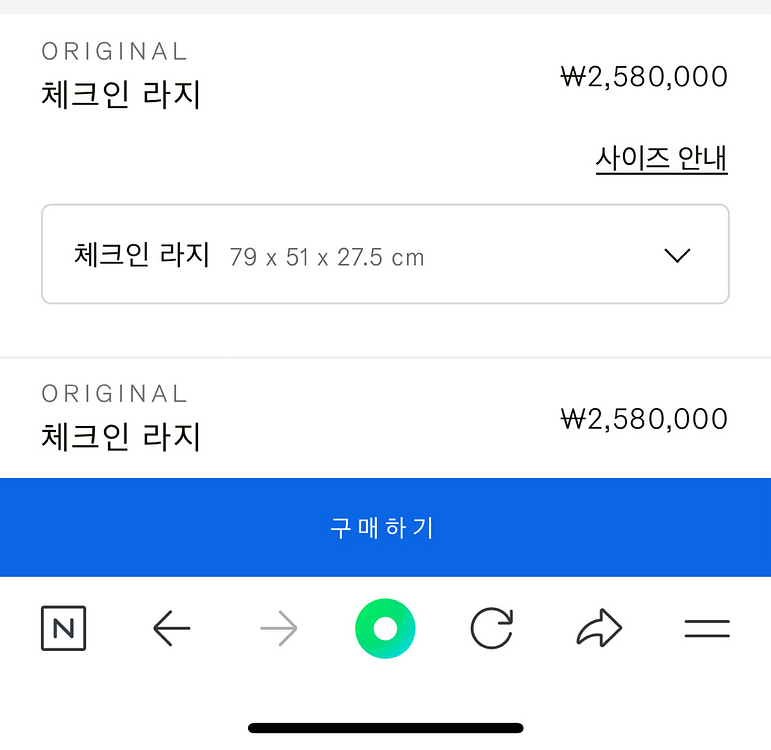Go forward with the right arrow
The image size is (771, 750).
(x=278, y=629)
